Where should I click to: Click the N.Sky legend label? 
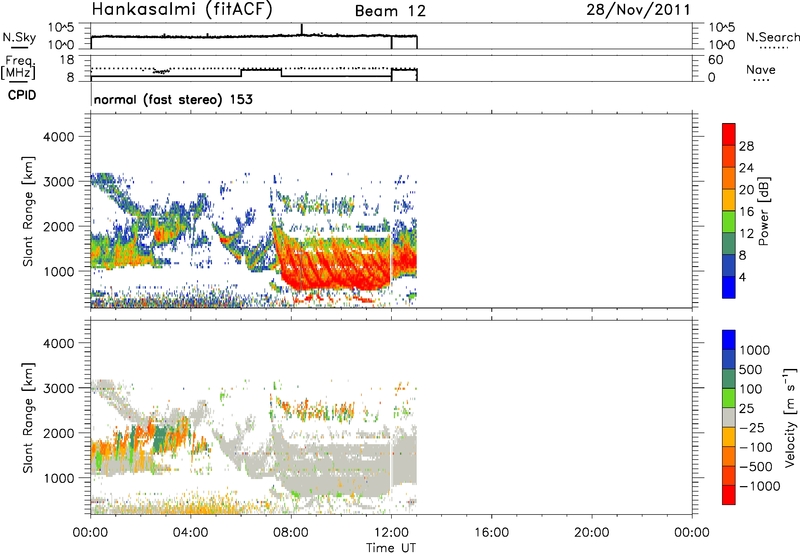pos(19,37)
